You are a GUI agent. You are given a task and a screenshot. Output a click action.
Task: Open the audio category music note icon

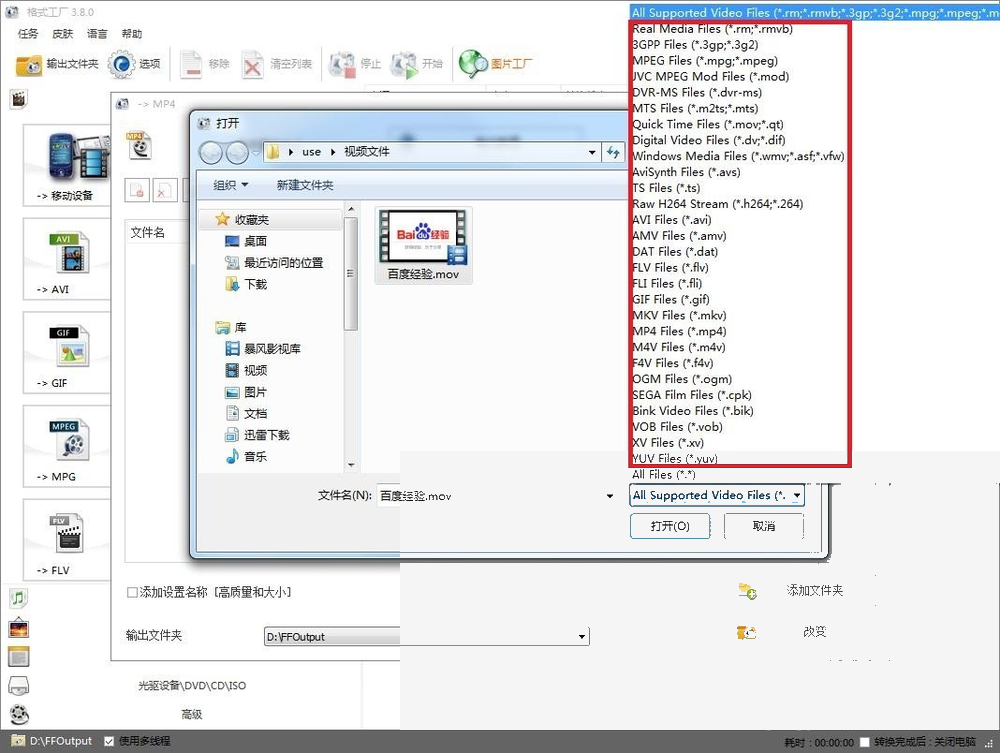coord(18,597)
